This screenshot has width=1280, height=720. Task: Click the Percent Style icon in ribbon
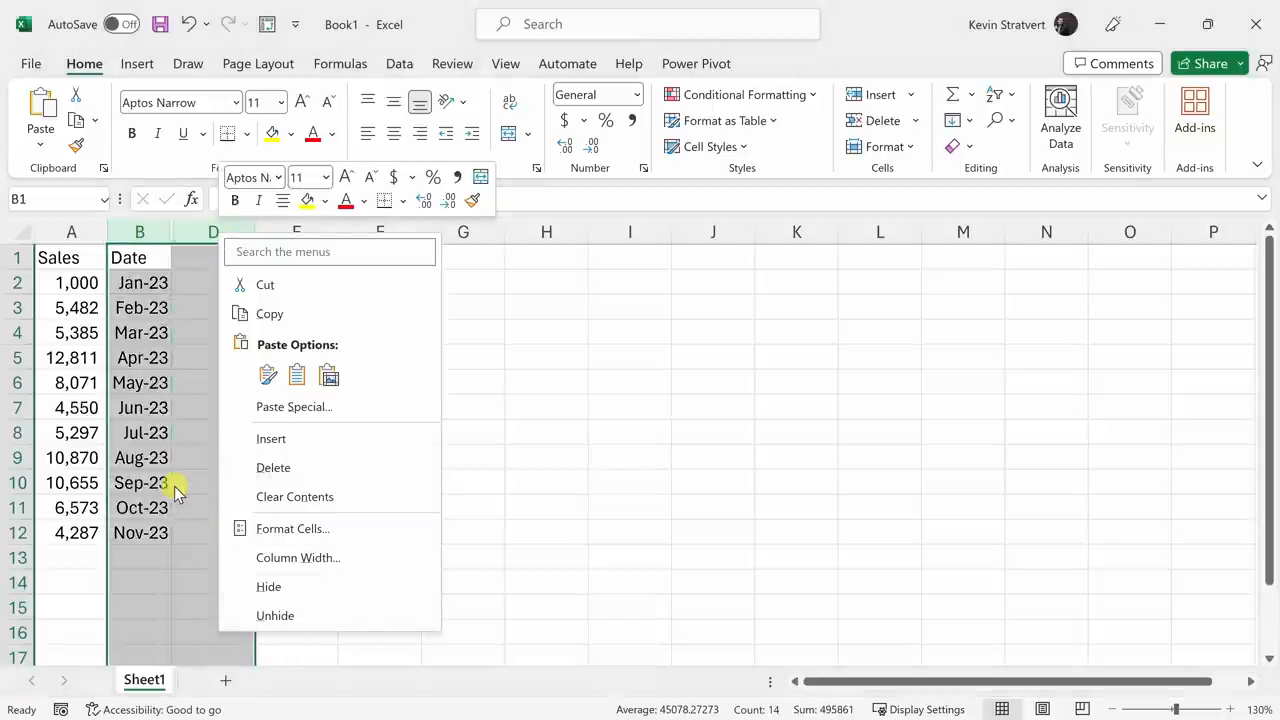[606, 120]
